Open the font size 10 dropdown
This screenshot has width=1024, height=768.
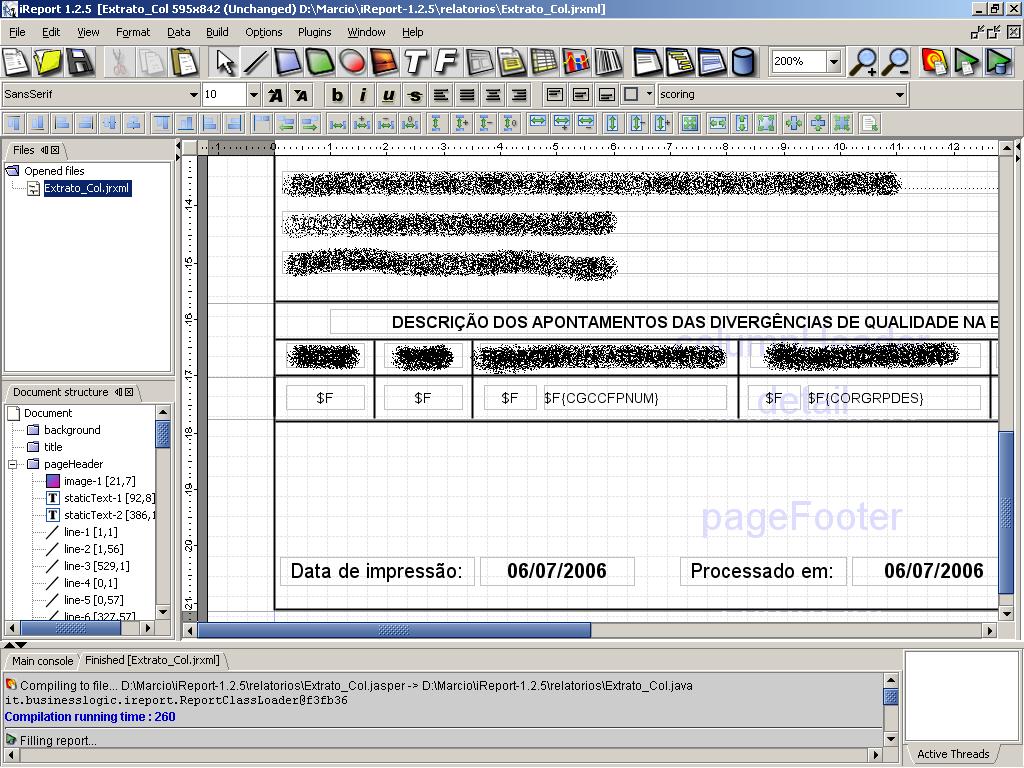click(x=253, y=95)
